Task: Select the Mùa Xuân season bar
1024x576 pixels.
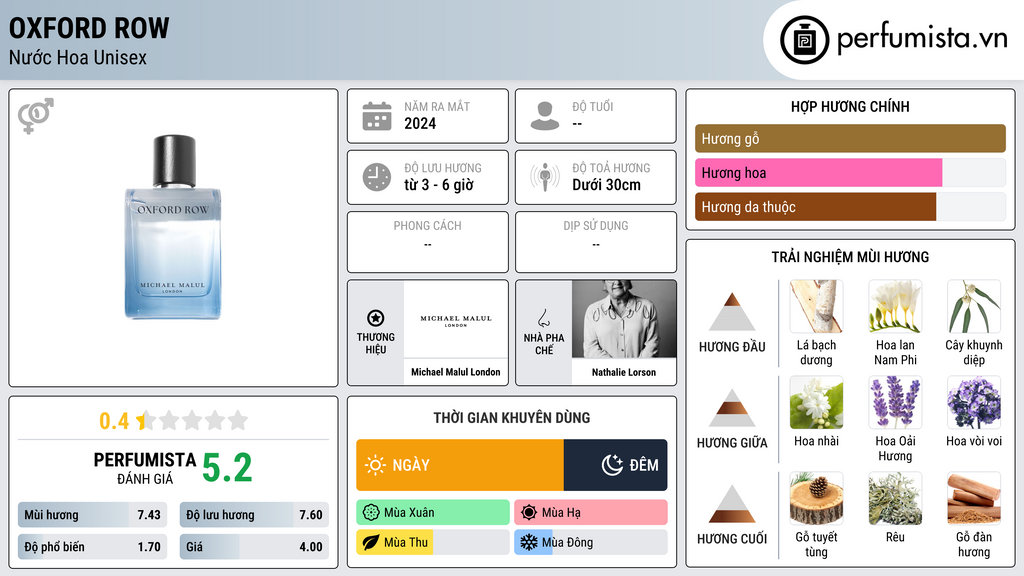Action: (433, 513)
